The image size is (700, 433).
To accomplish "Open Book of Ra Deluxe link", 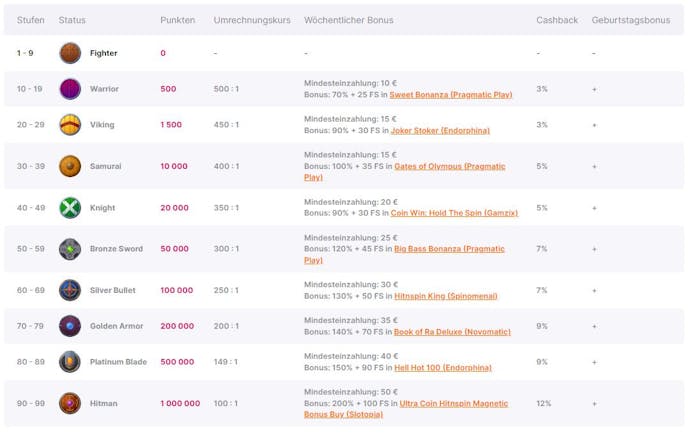I will (x=452, y=332).
